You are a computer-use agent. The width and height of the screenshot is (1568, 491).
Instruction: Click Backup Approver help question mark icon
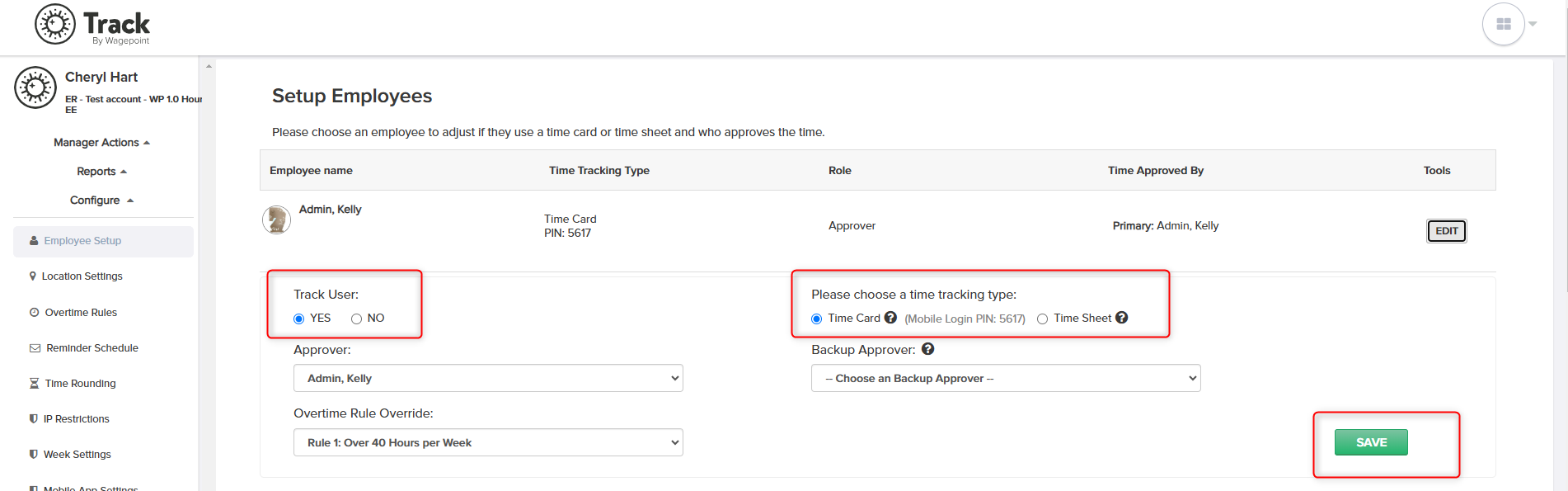928,349
